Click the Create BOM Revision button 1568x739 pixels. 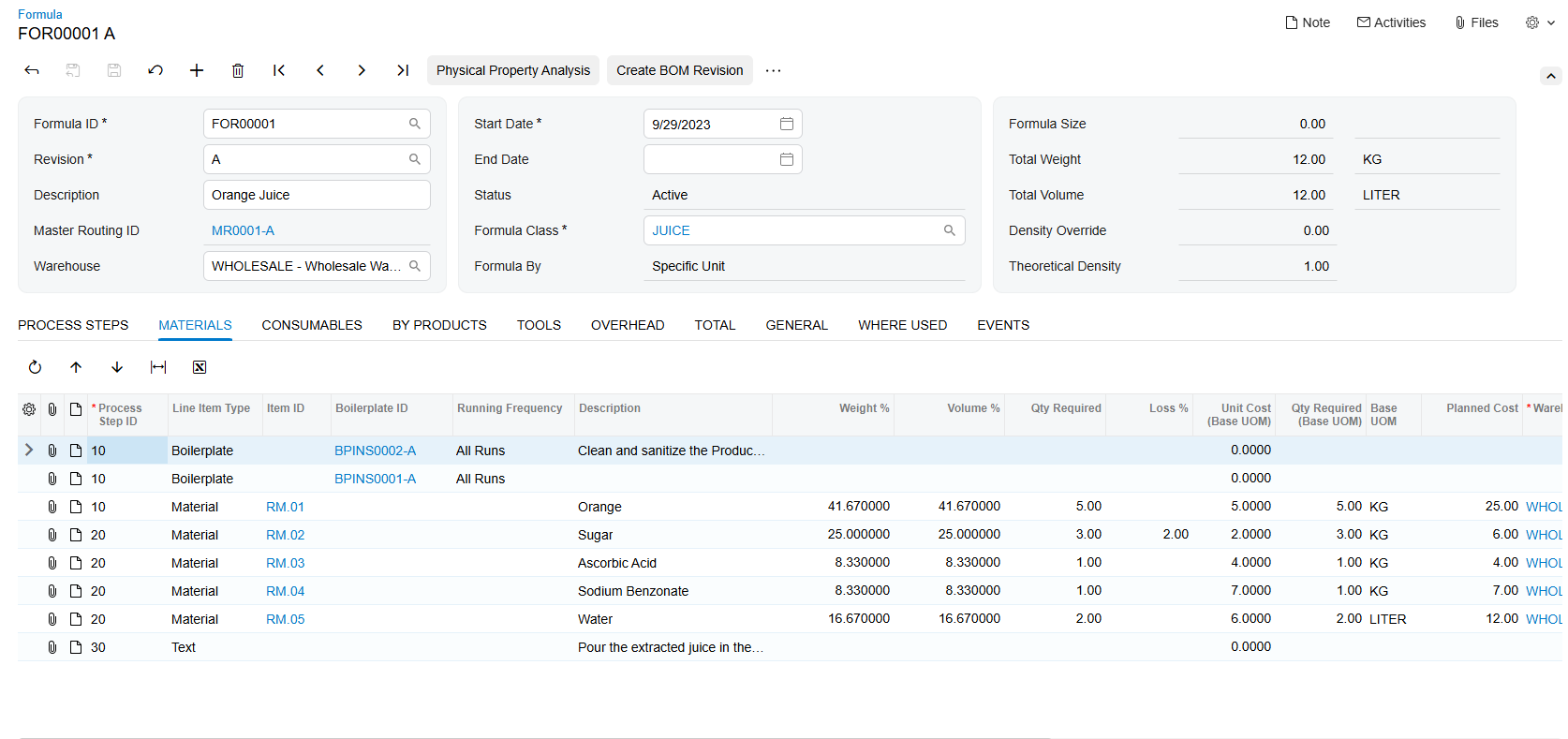tap(680, 70)
